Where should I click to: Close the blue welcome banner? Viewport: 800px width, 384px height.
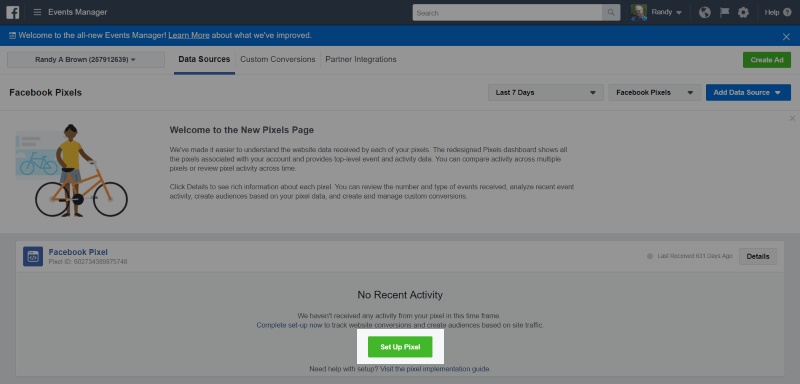786,36
